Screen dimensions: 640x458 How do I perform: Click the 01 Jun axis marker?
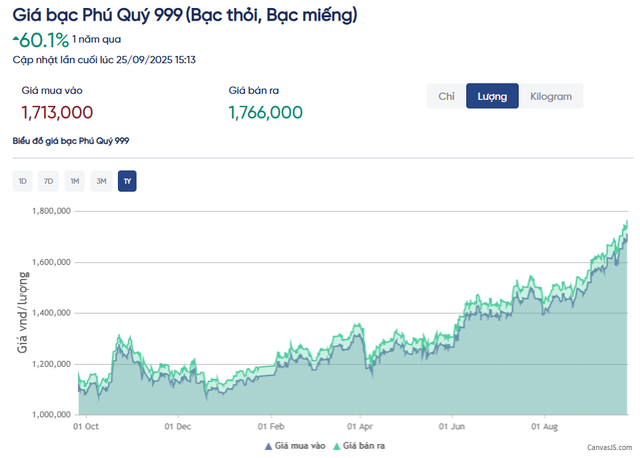(x=452, y=427)
